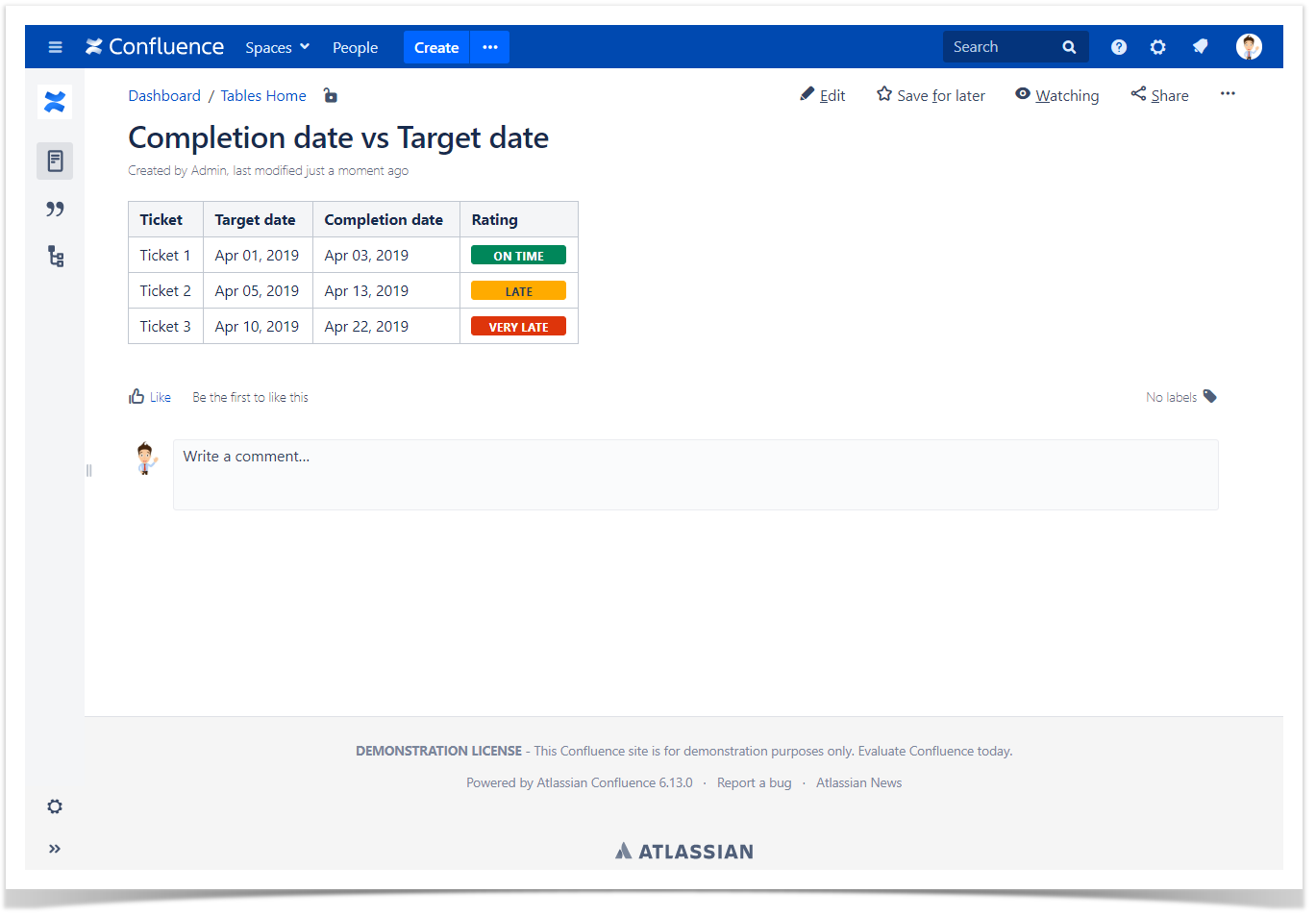This screenshot has width=1316, height=917.
Task: Click the blue Create button
Action: 435,47
